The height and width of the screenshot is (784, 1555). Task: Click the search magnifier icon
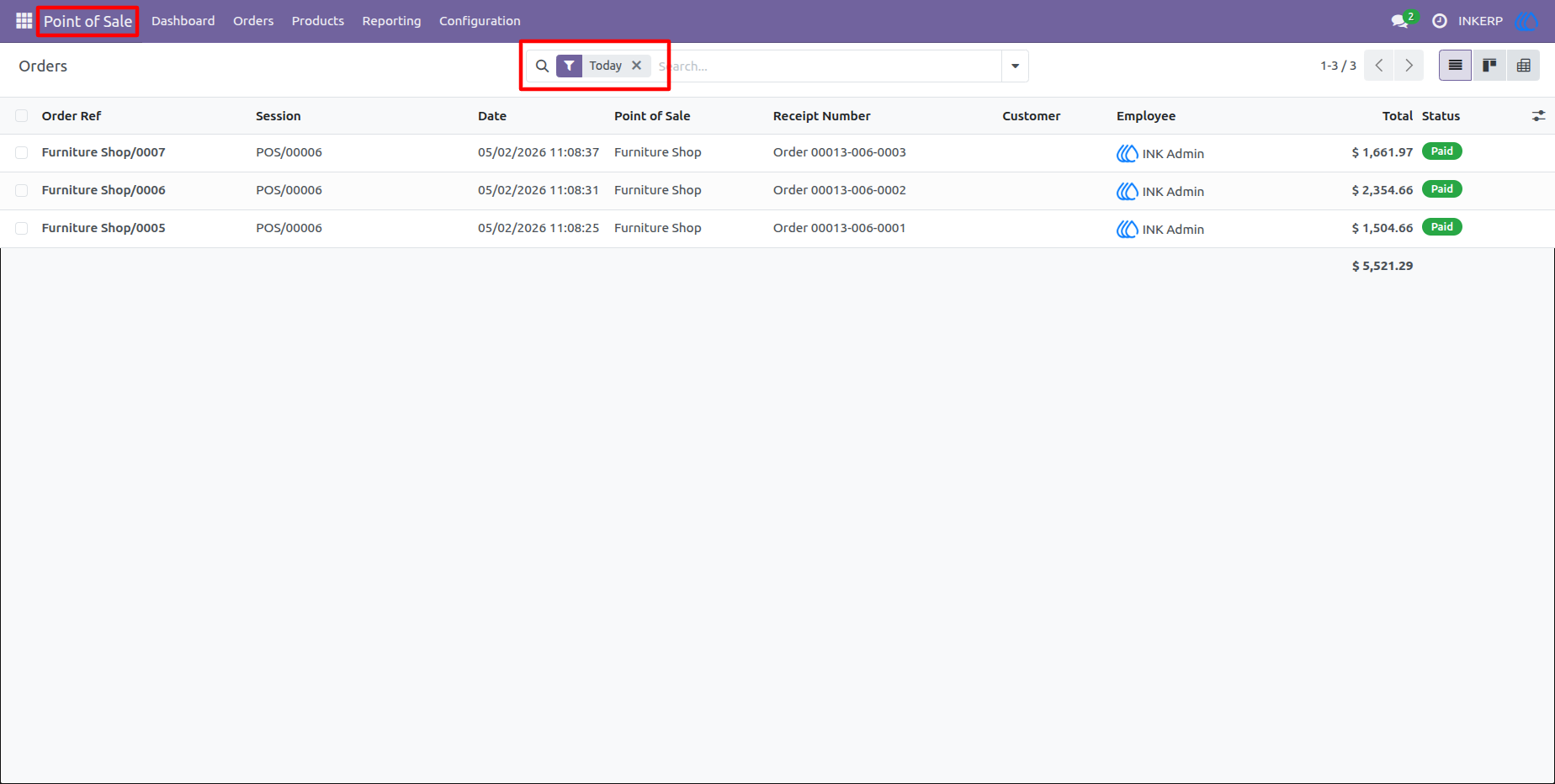click(x=542, y=66)
